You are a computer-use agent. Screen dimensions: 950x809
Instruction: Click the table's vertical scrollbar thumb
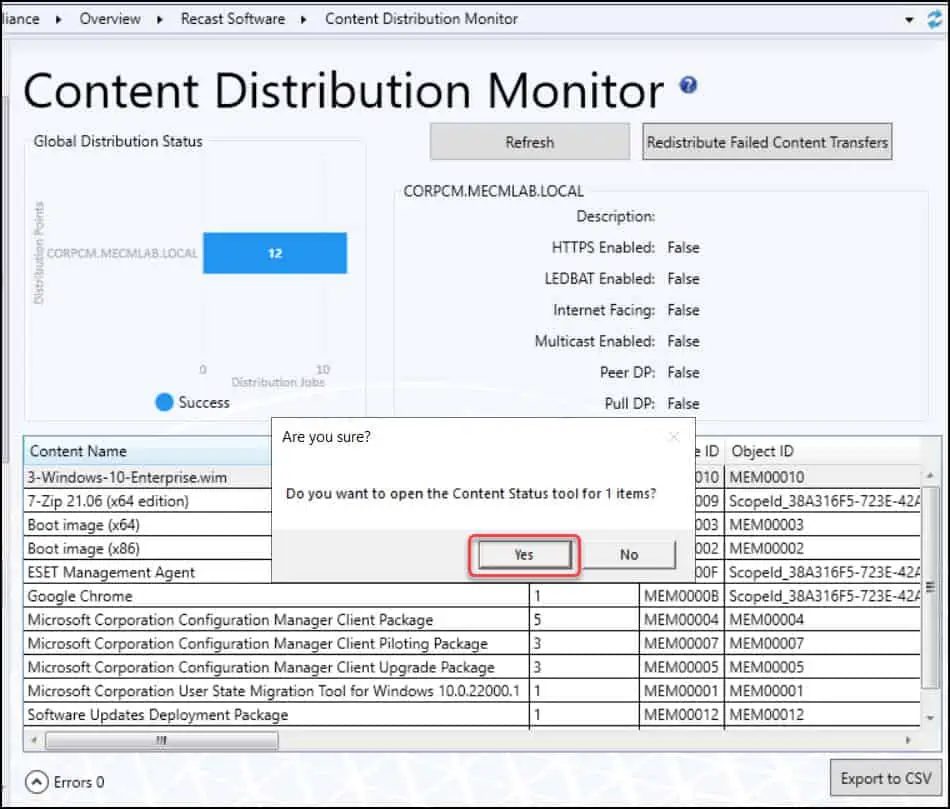pyautogui.click(x=931, y=587)
